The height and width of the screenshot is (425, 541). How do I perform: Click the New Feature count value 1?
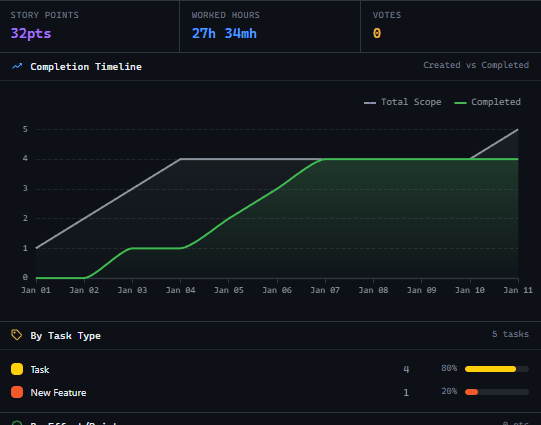coord(406,393)
